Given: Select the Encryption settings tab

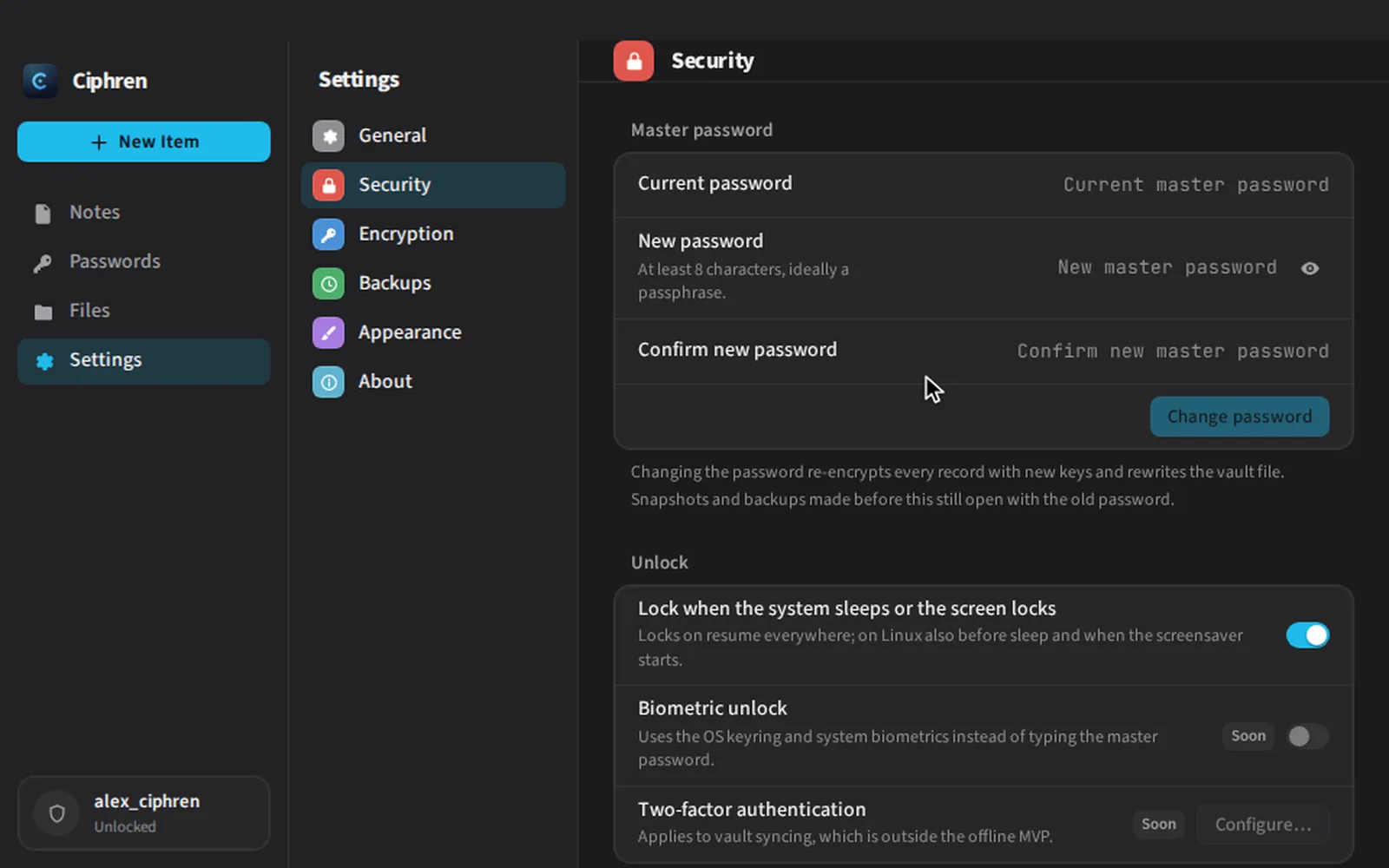Looking at the screenshot, I should pyautogui.click(x=433, y=234).
